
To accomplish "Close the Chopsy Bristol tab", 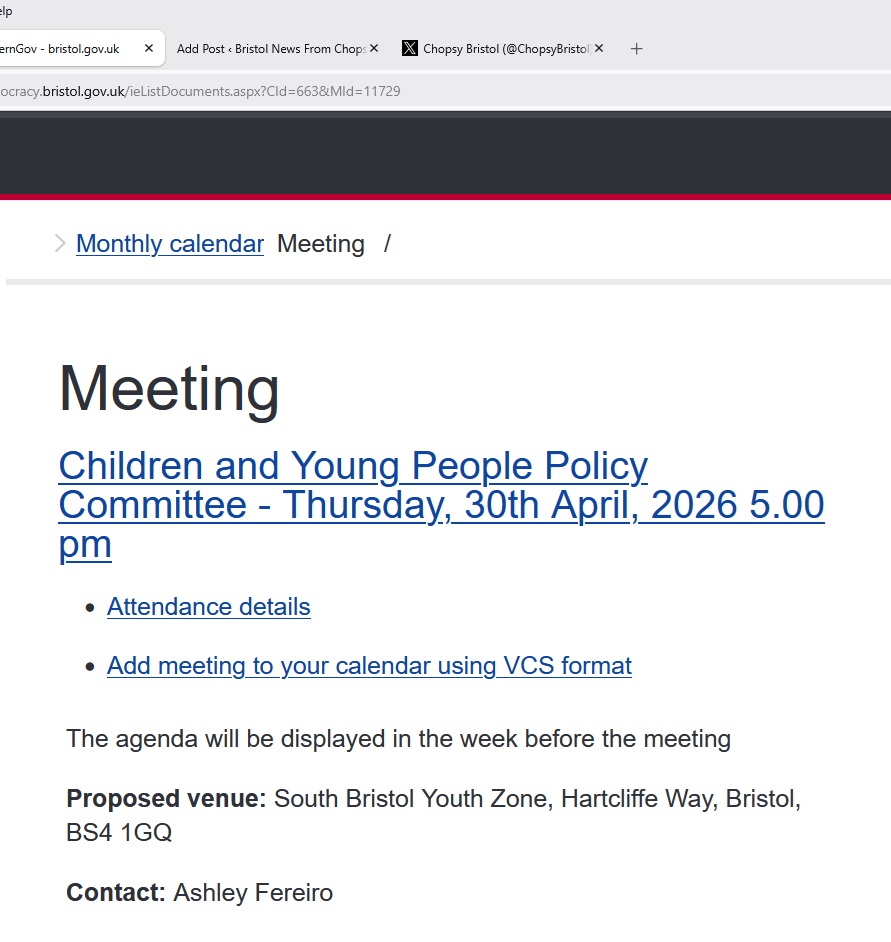I will pos(599,48).
